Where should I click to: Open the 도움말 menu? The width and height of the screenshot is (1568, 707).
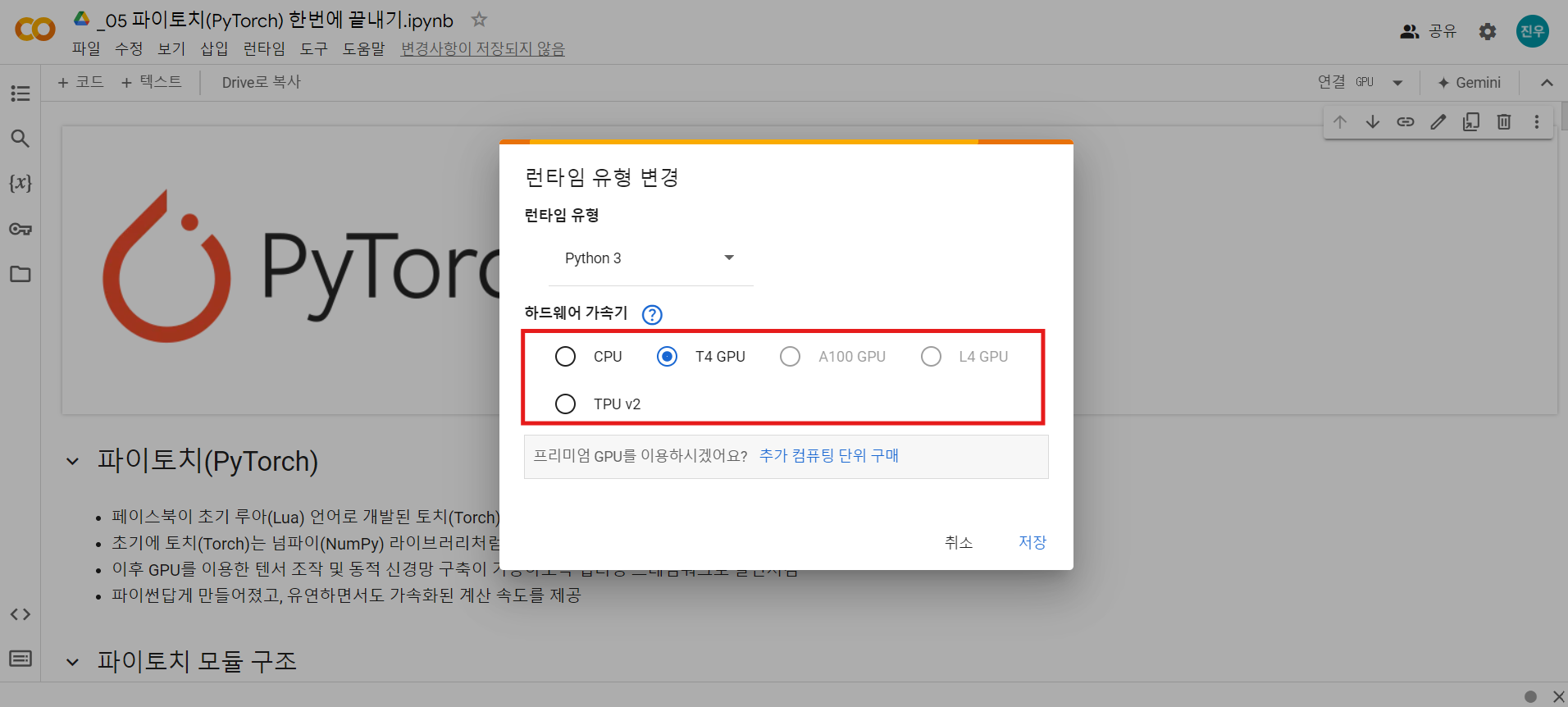(364, 49)
